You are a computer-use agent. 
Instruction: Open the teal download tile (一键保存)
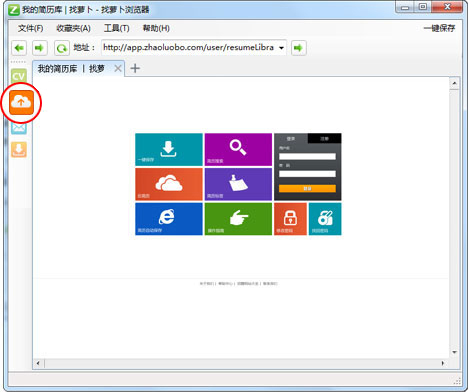[169, 149]
